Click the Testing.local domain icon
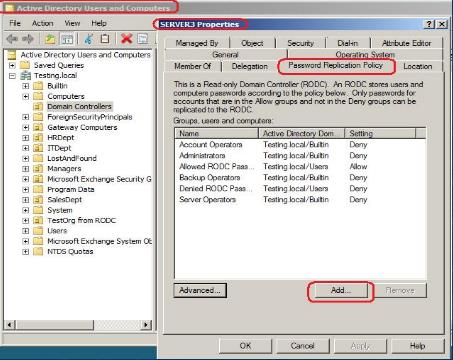The width and height of the screenshot is (453, 360). click(x=26, y=75)
